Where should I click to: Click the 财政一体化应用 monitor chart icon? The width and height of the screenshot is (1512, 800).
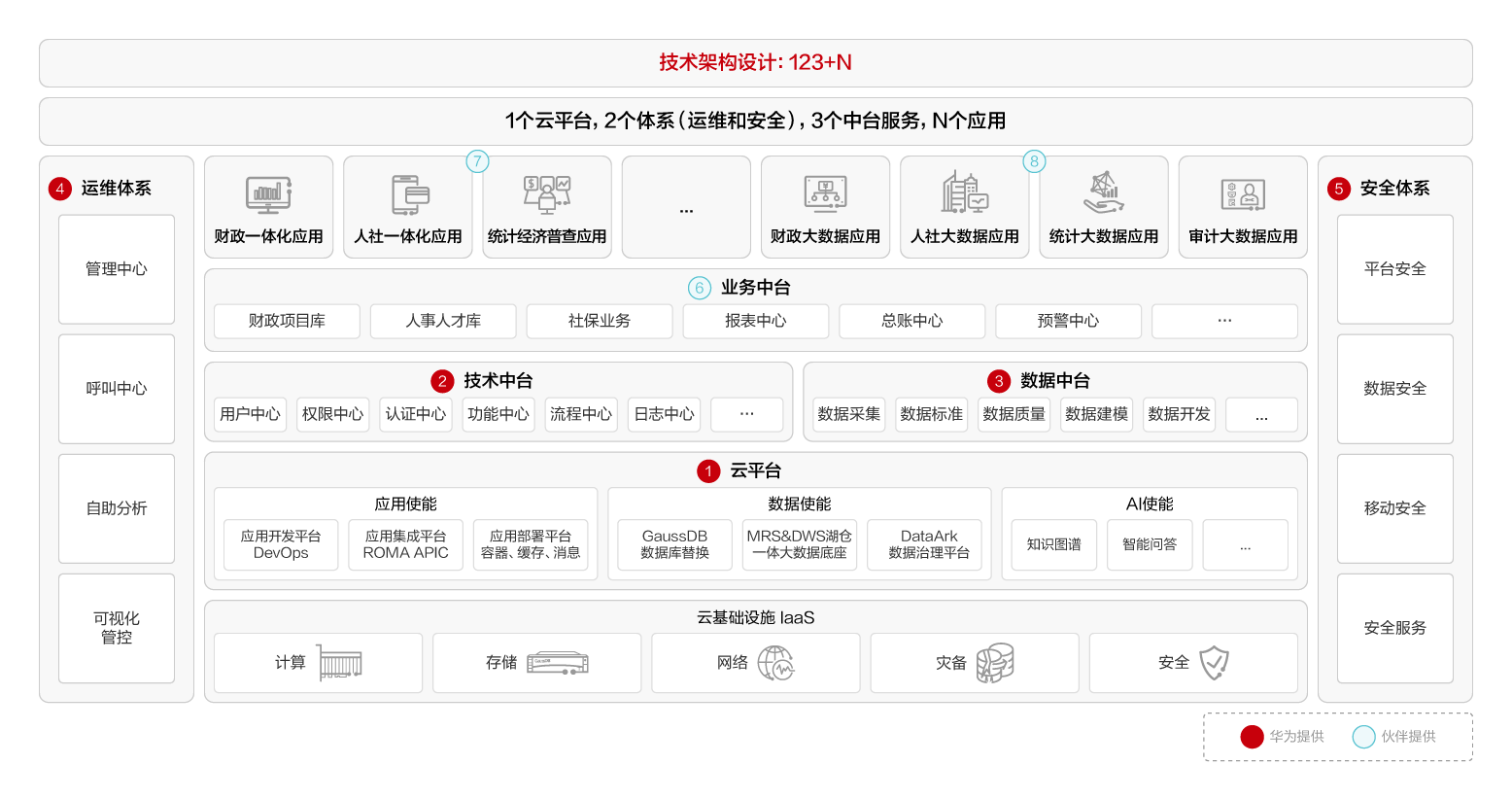tap(268, 194)
